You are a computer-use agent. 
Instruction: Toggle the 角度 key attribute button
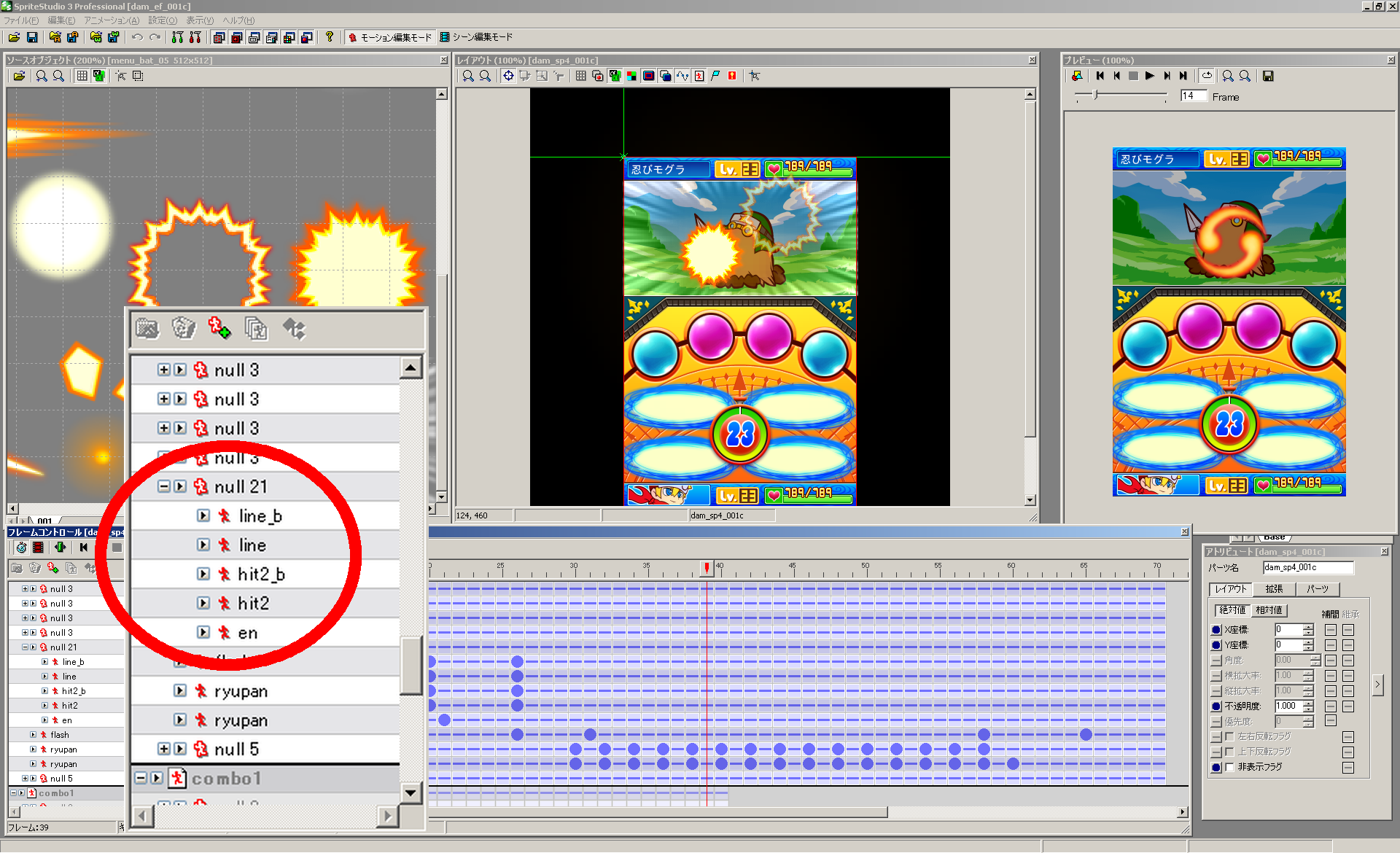tap(1216, 661)
